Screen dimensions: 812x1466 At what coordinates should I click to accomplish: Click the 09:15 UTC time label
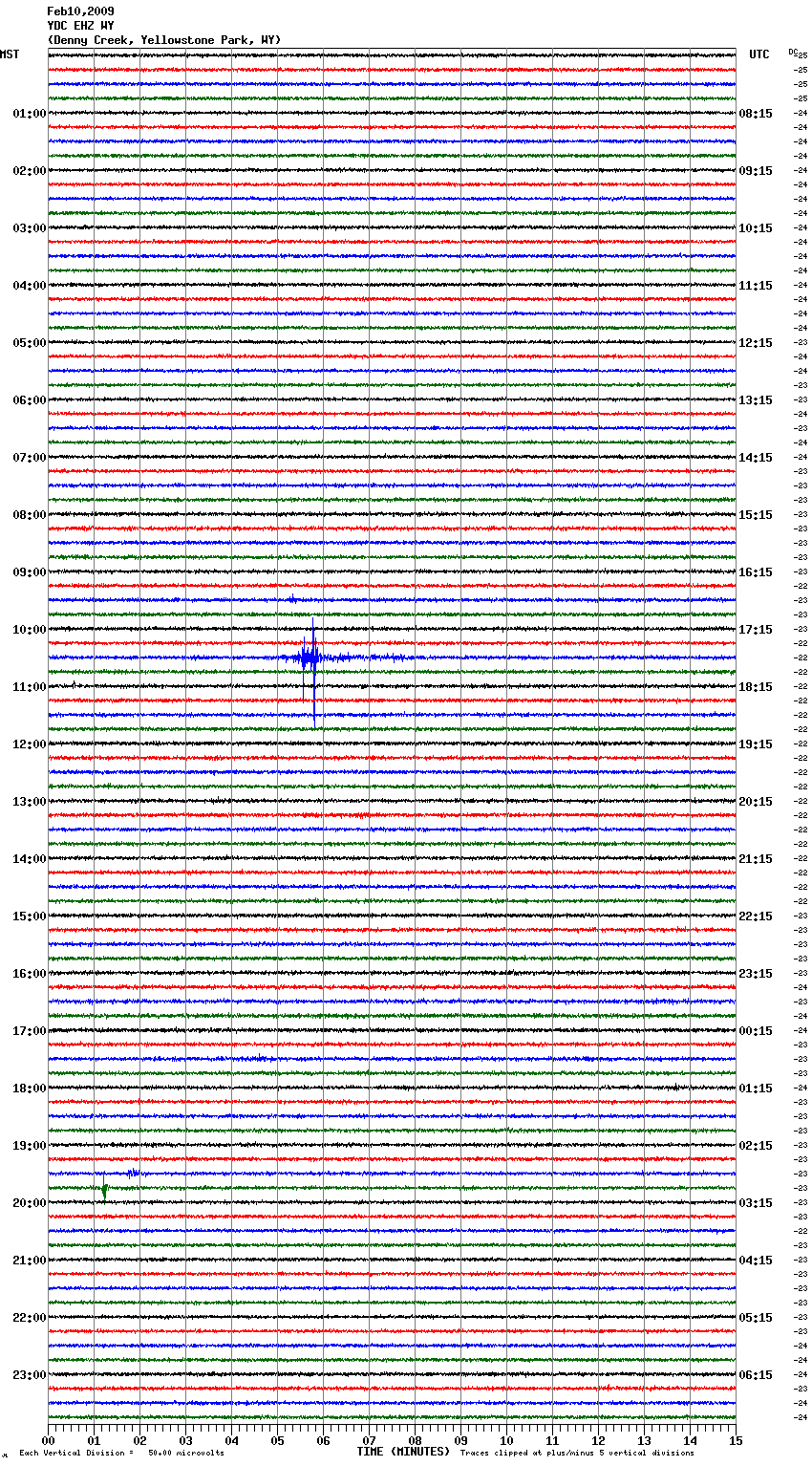756,171
